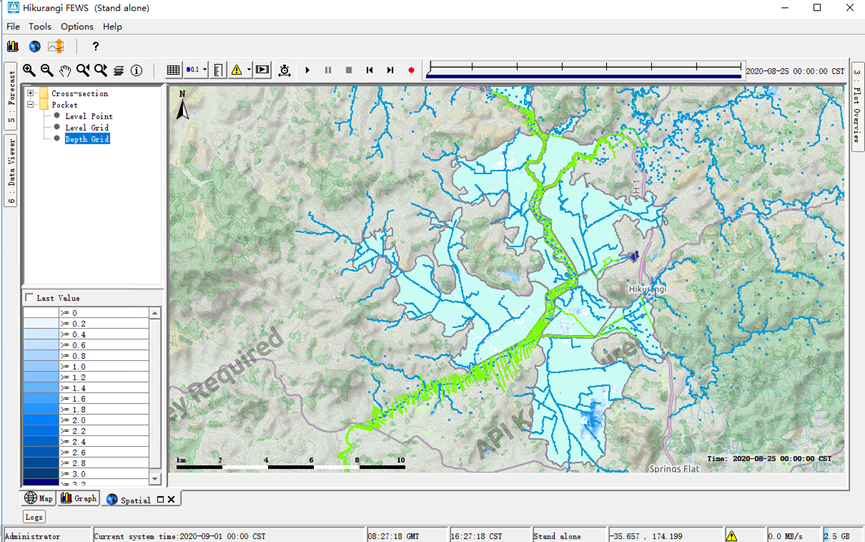Click the play animation button
Screen dimensions: 865x542
(307, 70)
